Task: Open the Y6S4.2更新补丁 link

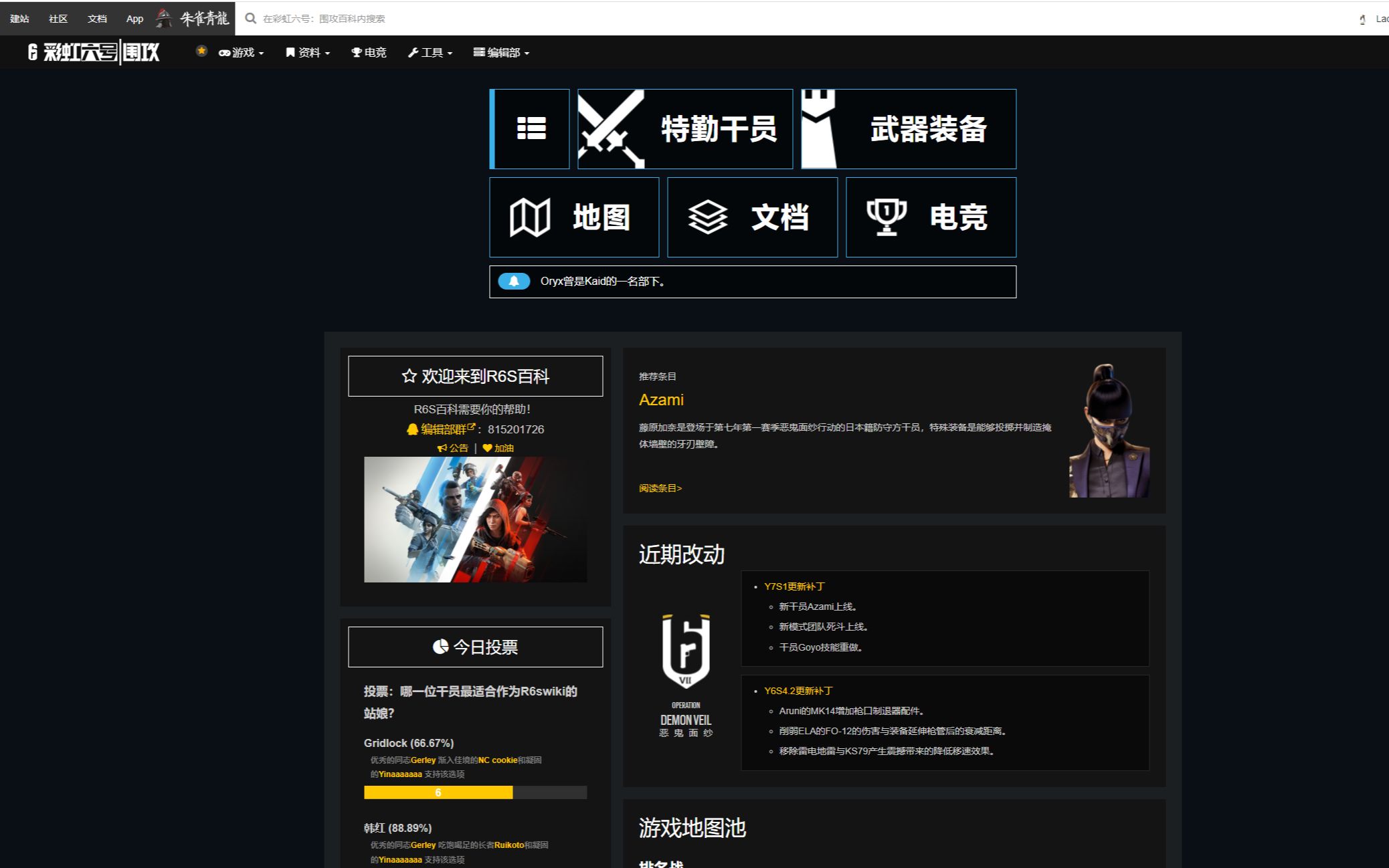Action: click(x=798, y=691)
